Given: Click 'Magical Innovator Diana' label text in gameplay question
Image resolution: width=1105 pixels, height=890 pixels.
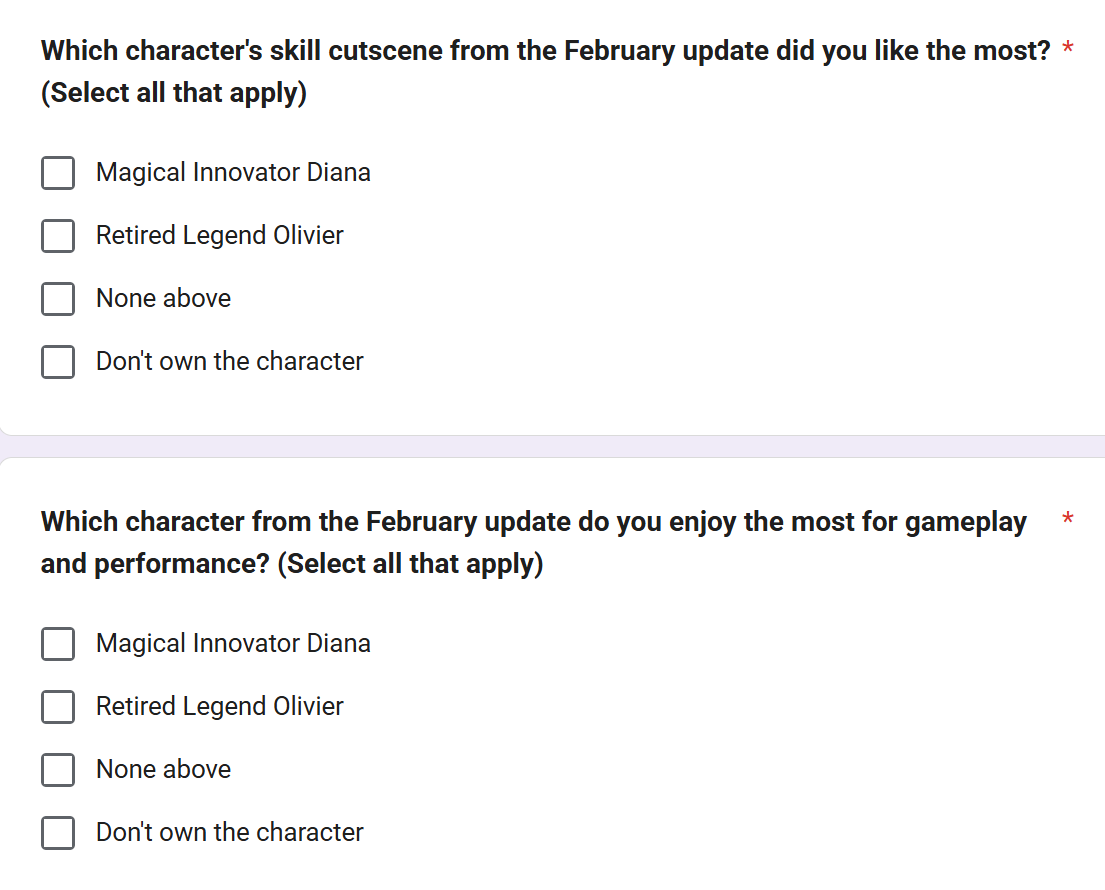Looking at the screenshot, I should pos(233,643).
